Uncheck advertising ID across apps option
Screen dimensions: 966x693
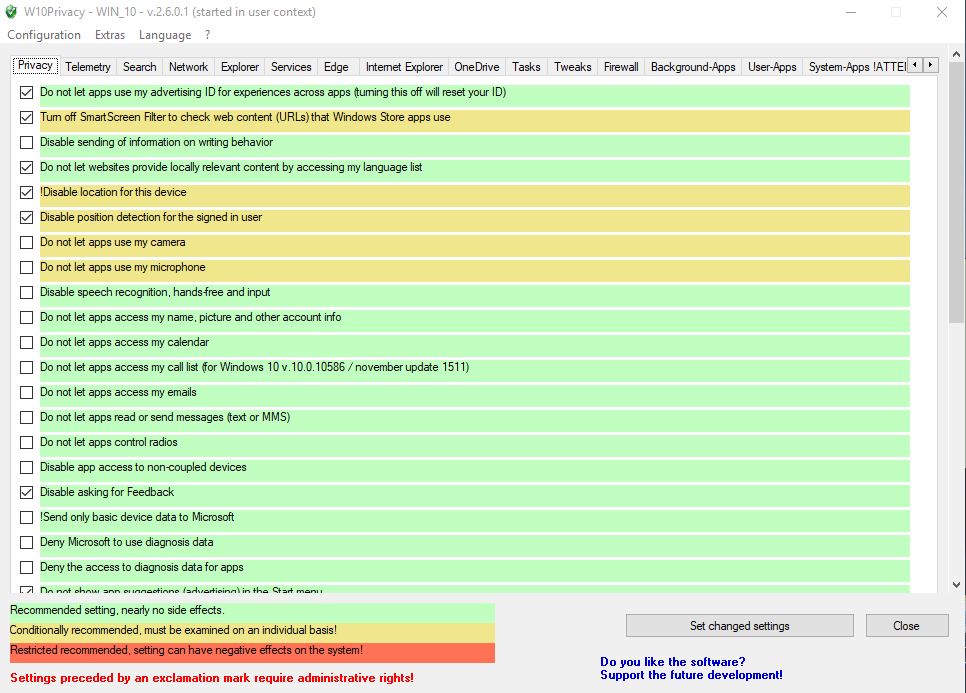[x=26, y=92]
